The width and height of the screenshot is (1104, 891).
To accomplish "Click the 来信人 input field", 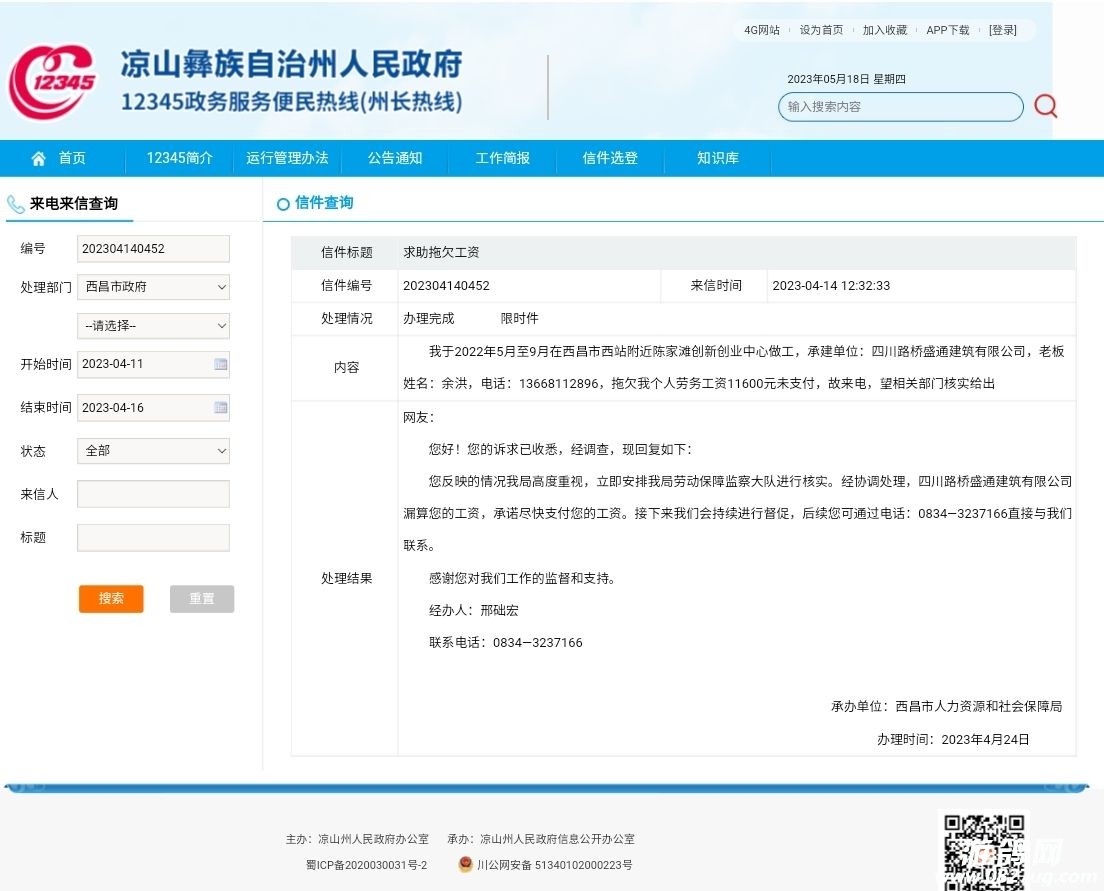I will (153, 494).
